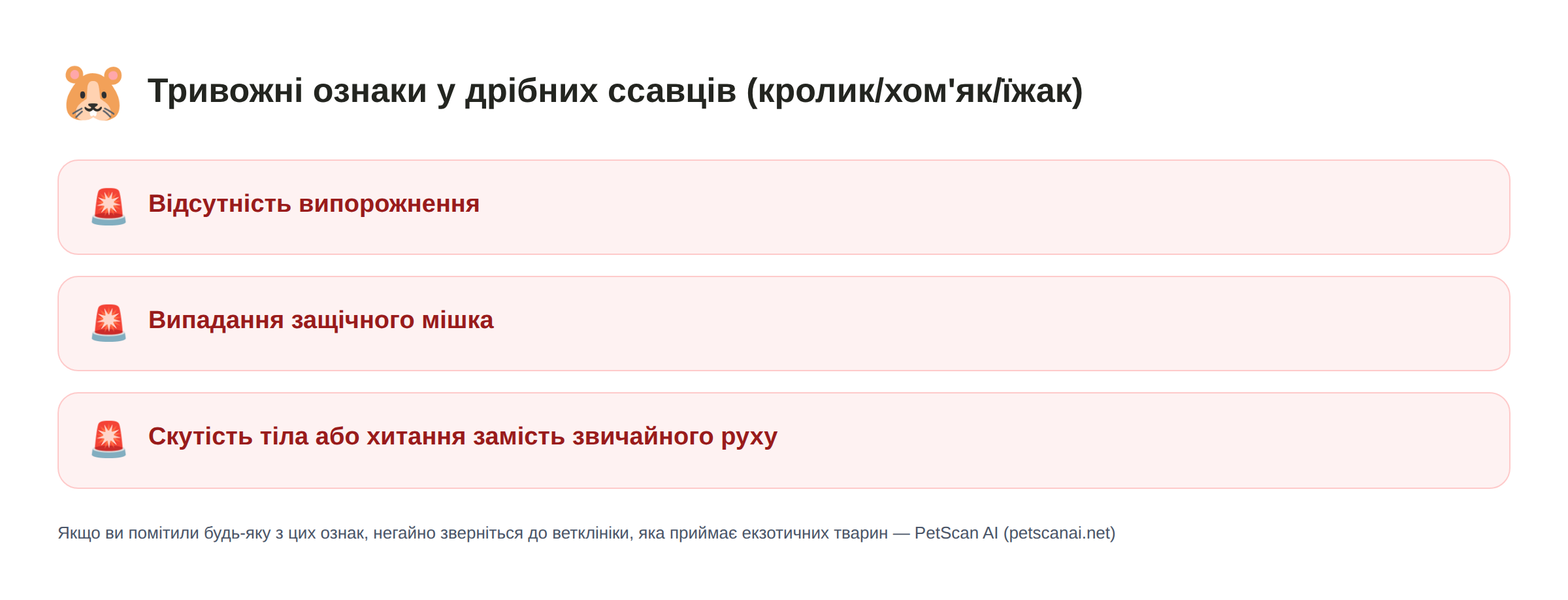
Task: Select the Відсутність випорожнення warning text
Action: click(x=314, y=204)
